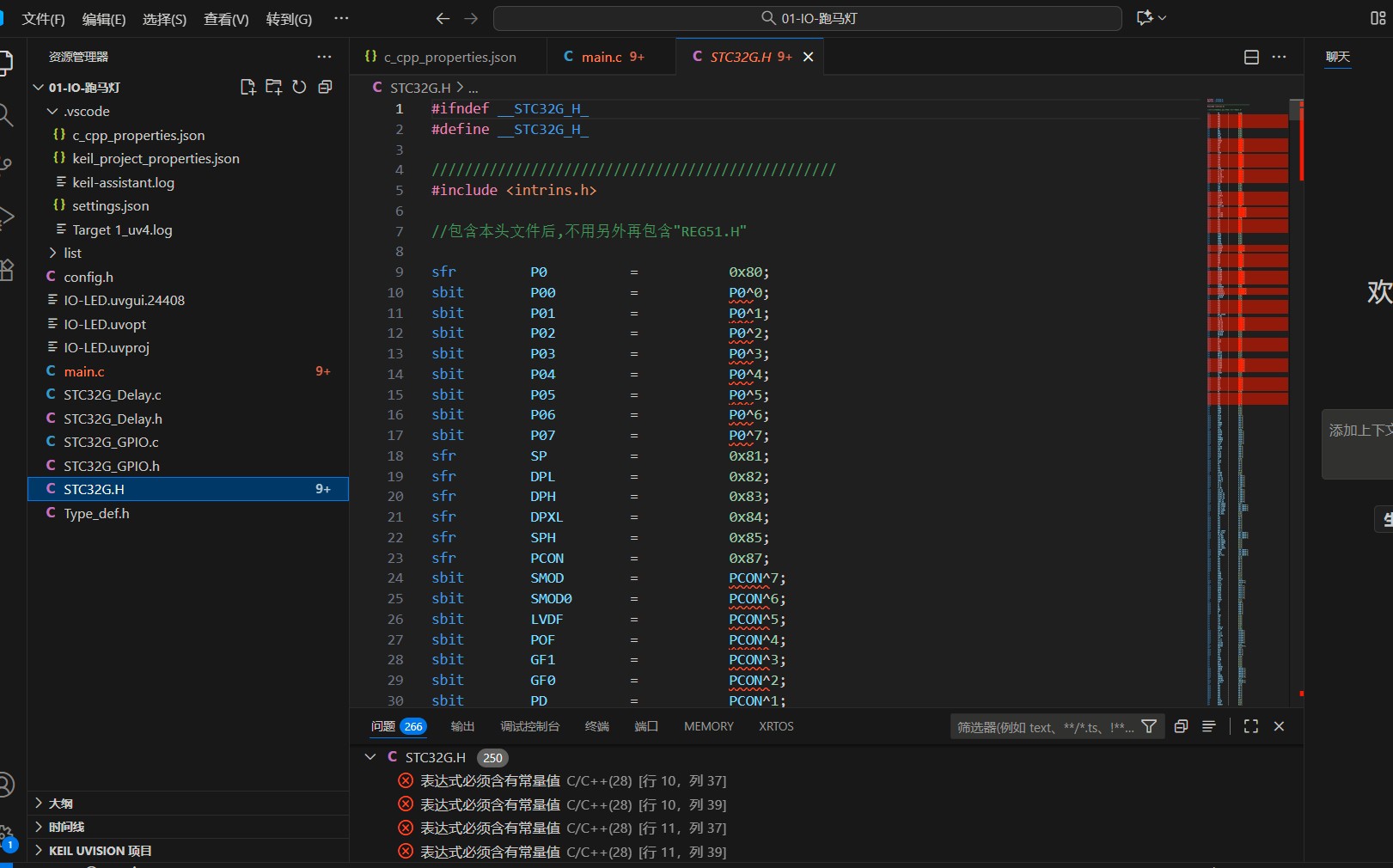Click the New Folder icon in explorer

coord(273,87)
